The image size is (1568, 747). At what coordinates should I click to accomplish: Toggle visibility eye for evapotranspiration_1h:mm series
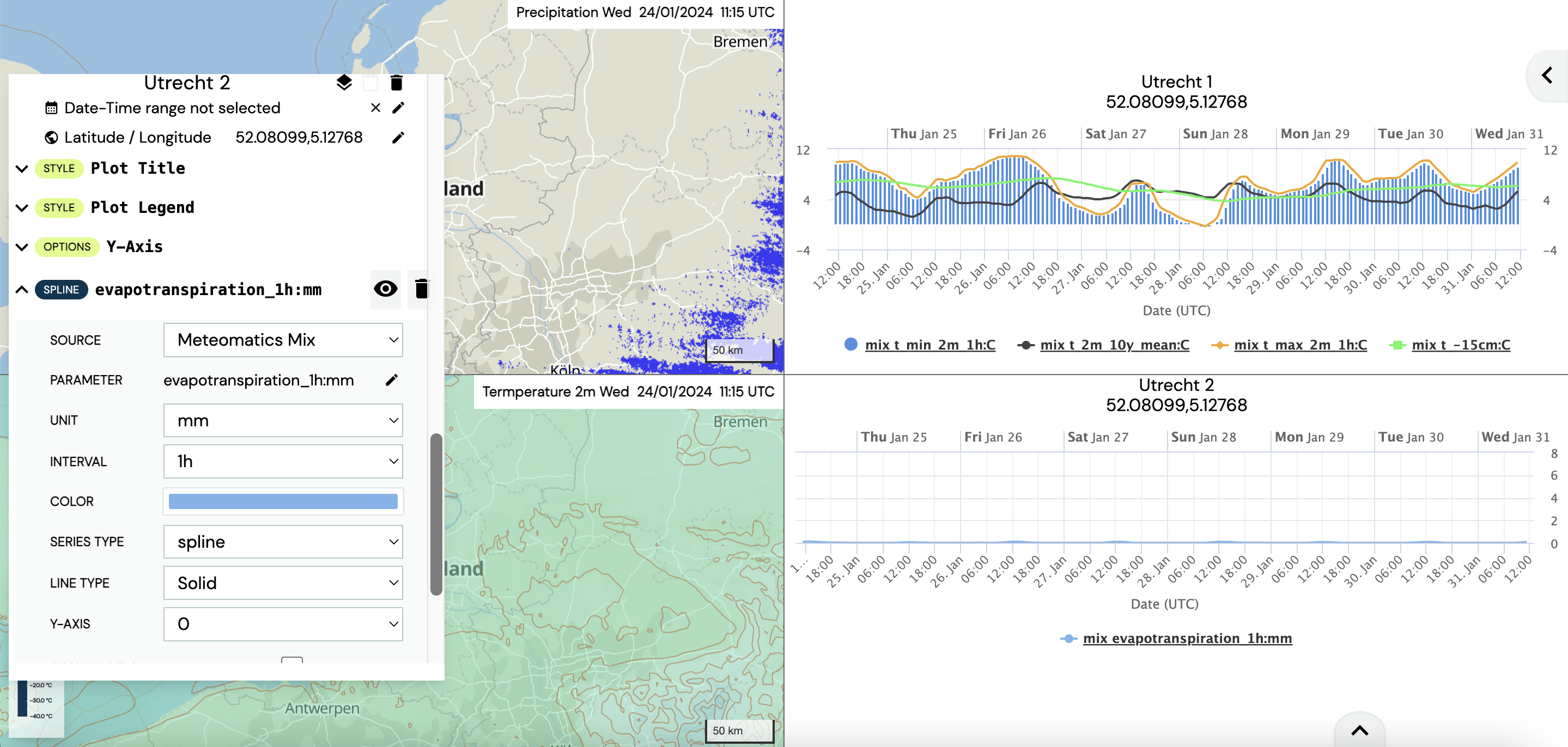click(x=385, y=289)
